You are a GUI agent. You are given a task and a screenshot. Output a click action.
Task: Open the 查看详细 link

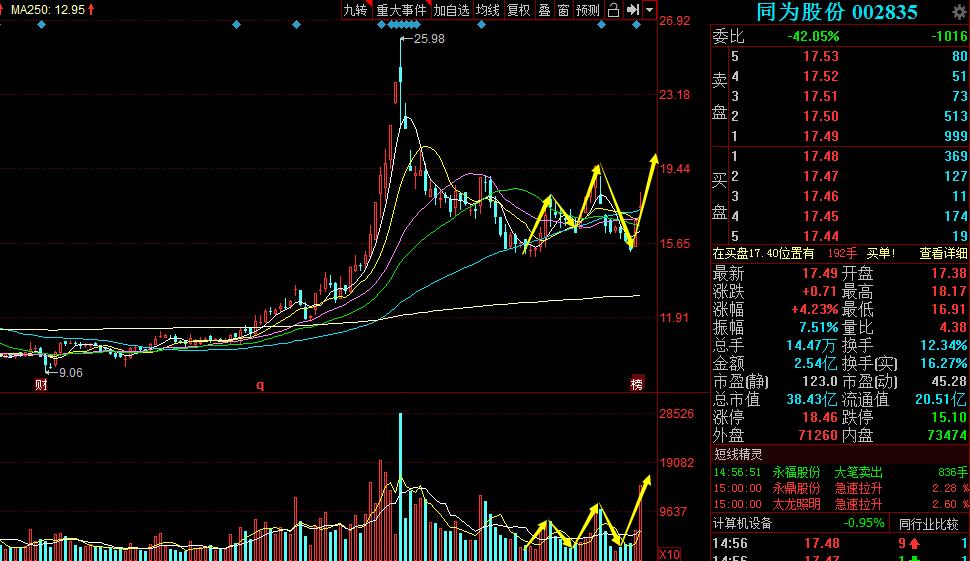(x=943, y=253)
